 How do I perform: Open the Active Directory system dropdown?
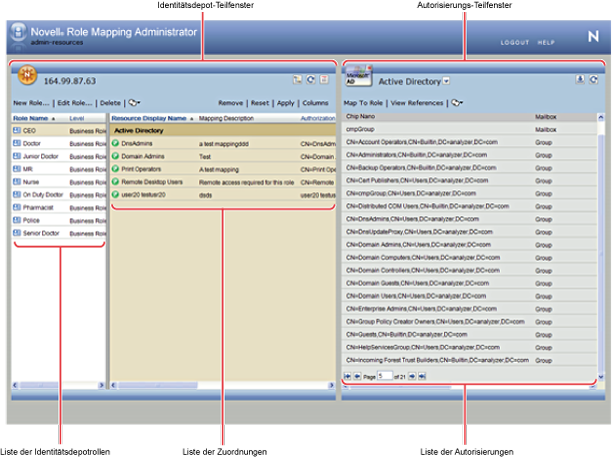(x=446, y=81)
